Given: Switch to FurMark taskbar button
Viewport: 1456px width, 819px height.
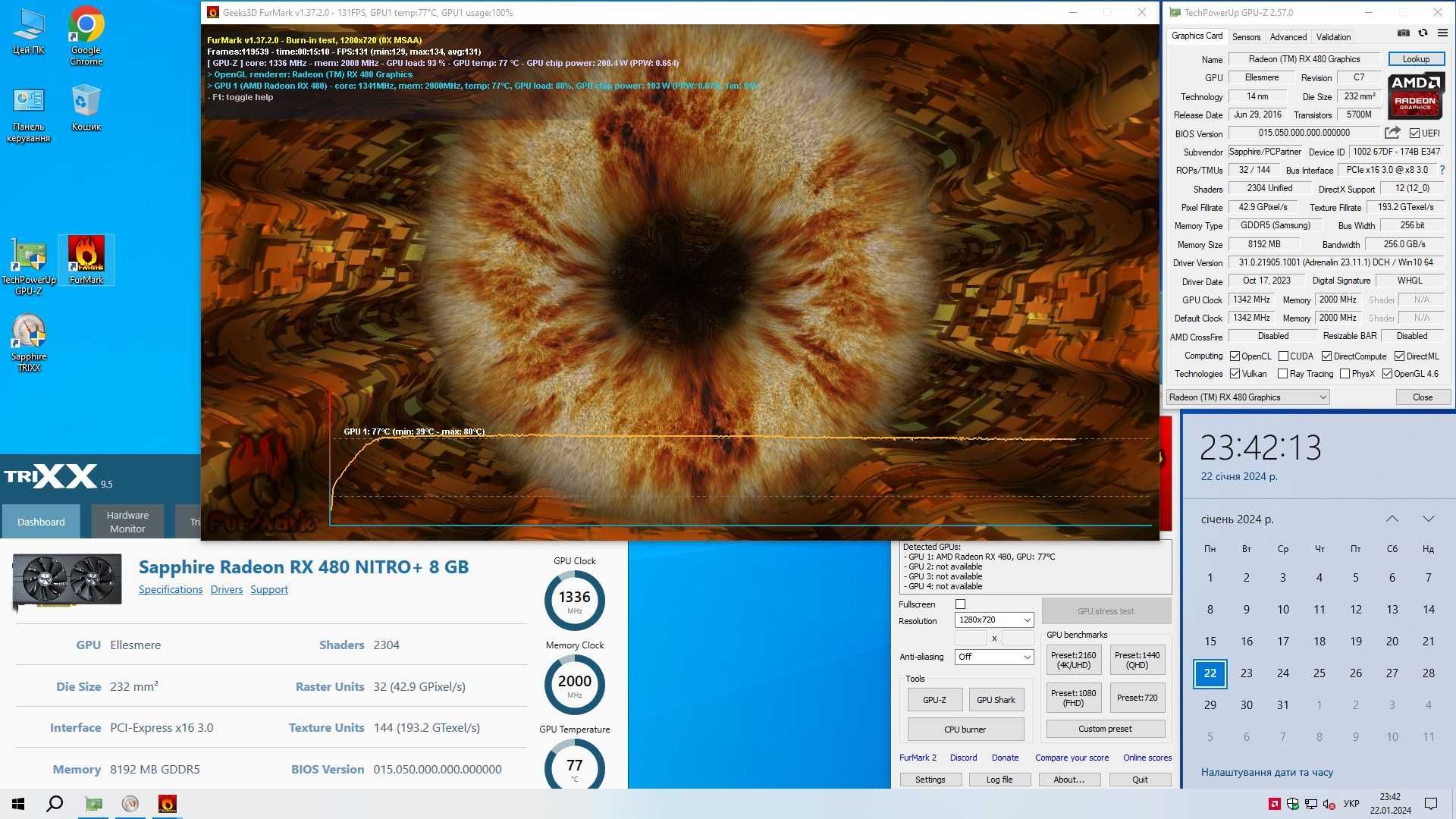Looking at the screenshot, I should (168, 804).
